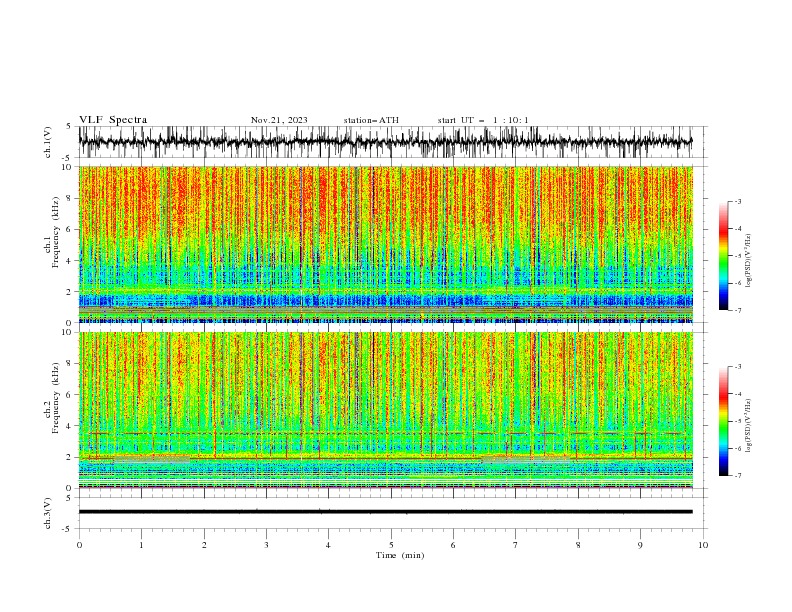This screenshot has height=612, width=792.
Task: Click the "-7" label on lower colorbar
Action: [737, 475]
